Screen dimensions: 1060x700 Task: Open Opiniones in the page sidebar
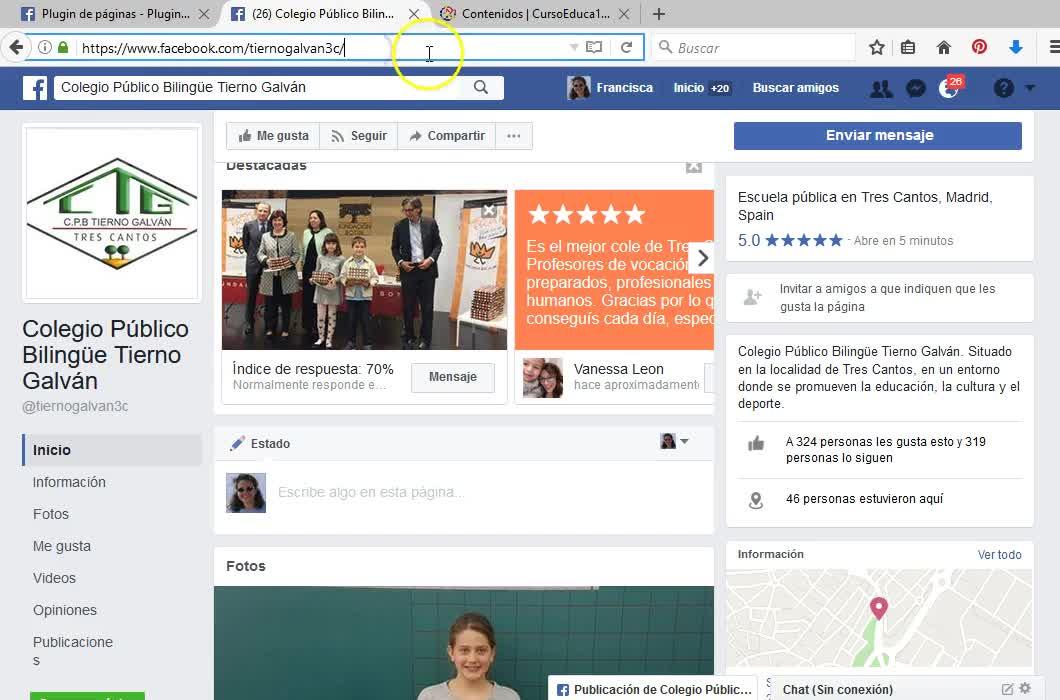click(x=64, y=610)
